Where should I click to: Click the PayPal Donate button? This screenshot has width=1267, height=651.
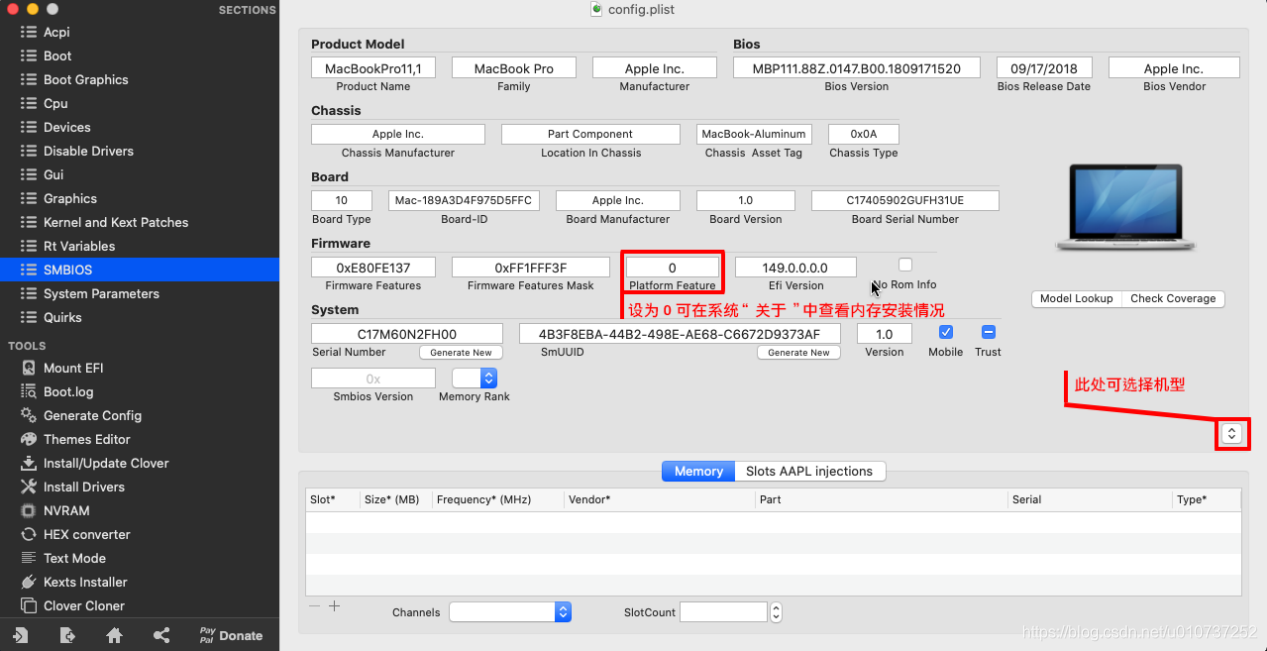click(x=231, y=635)
